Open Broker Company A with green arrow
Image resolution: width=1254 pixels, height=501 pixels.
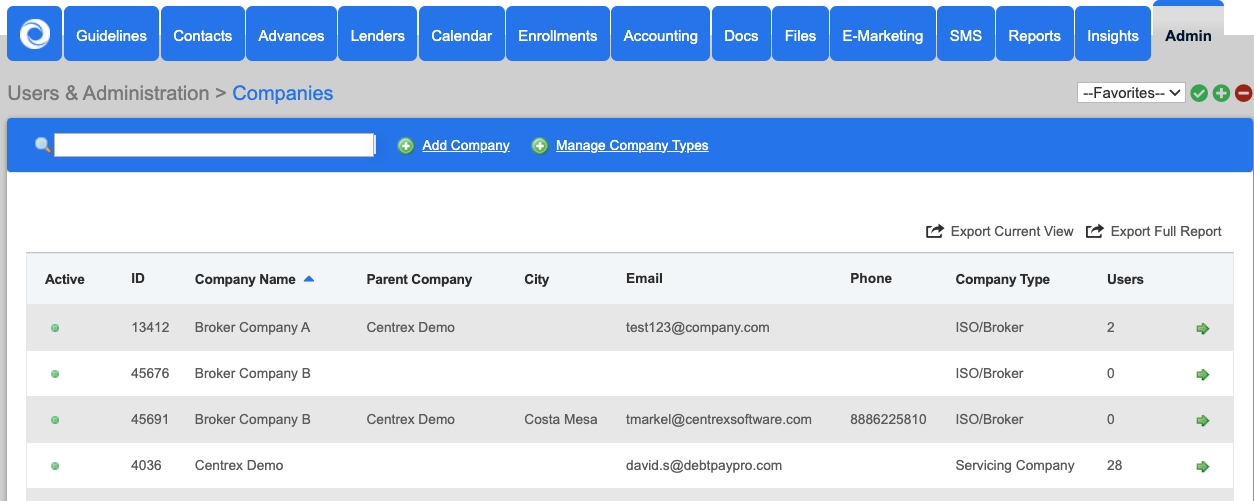1203,328
